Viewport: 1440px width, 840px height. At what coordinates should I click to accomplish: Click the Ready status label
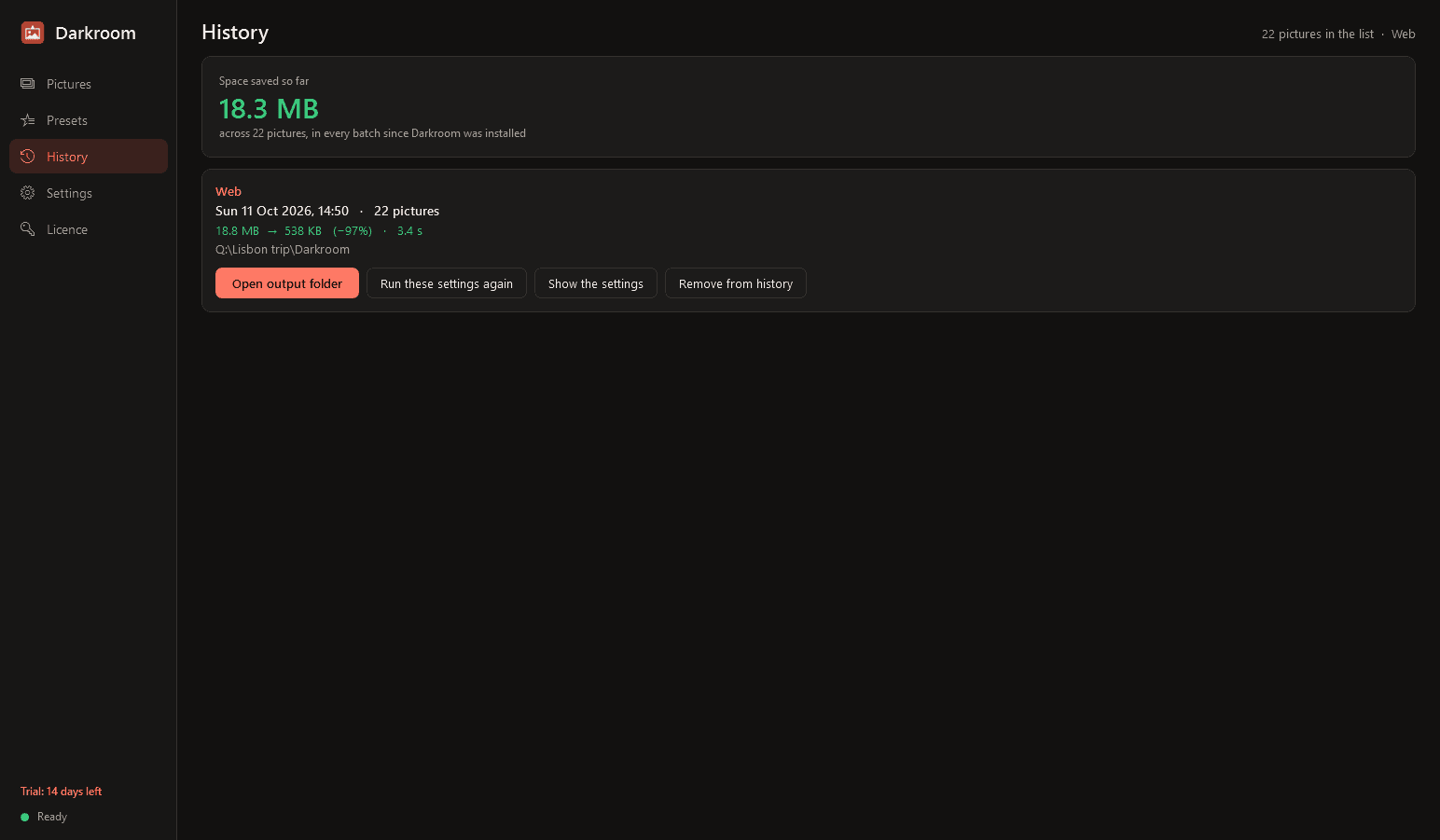52,817
